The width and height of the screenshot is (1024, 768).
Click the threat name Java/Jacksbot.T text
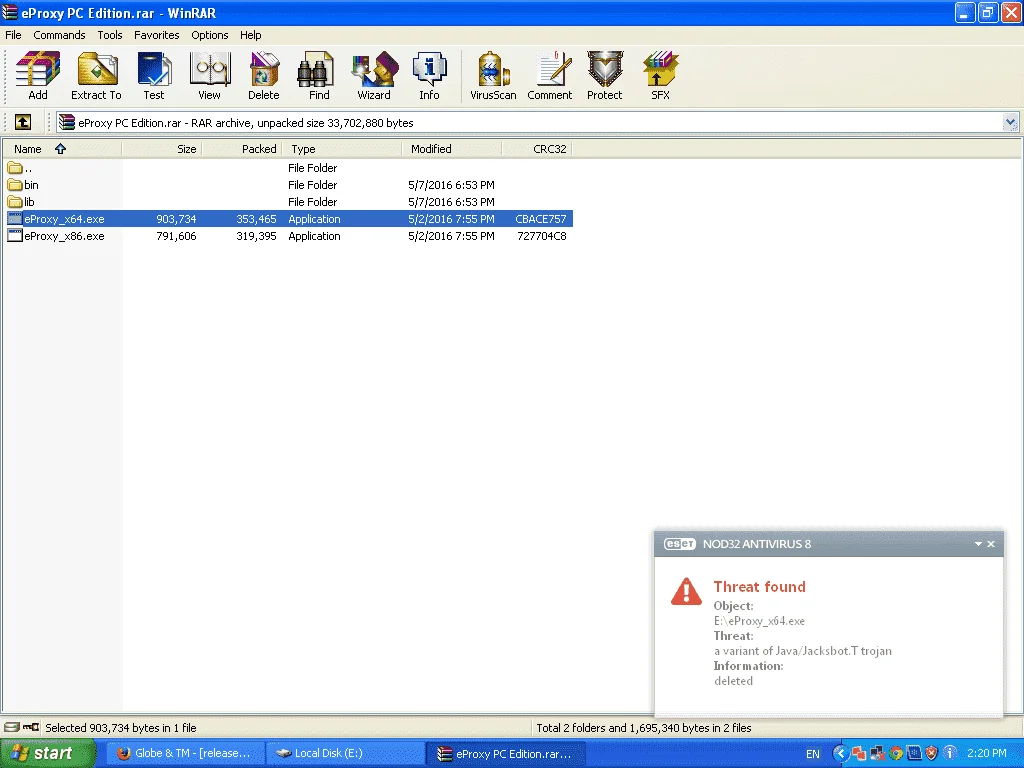(x=803, y=650)
